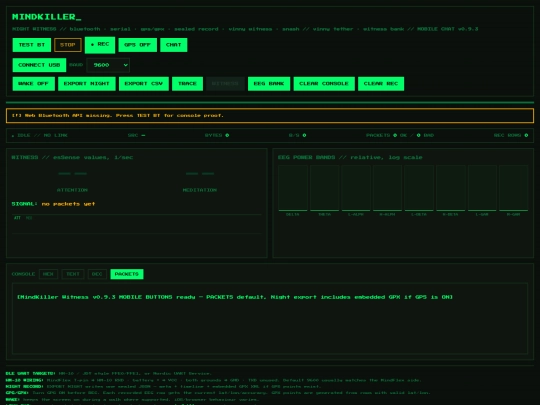The height and width of the screenshot is (405, 540).
Task: Click the DELTA band bar
Action: click(293, 188)
